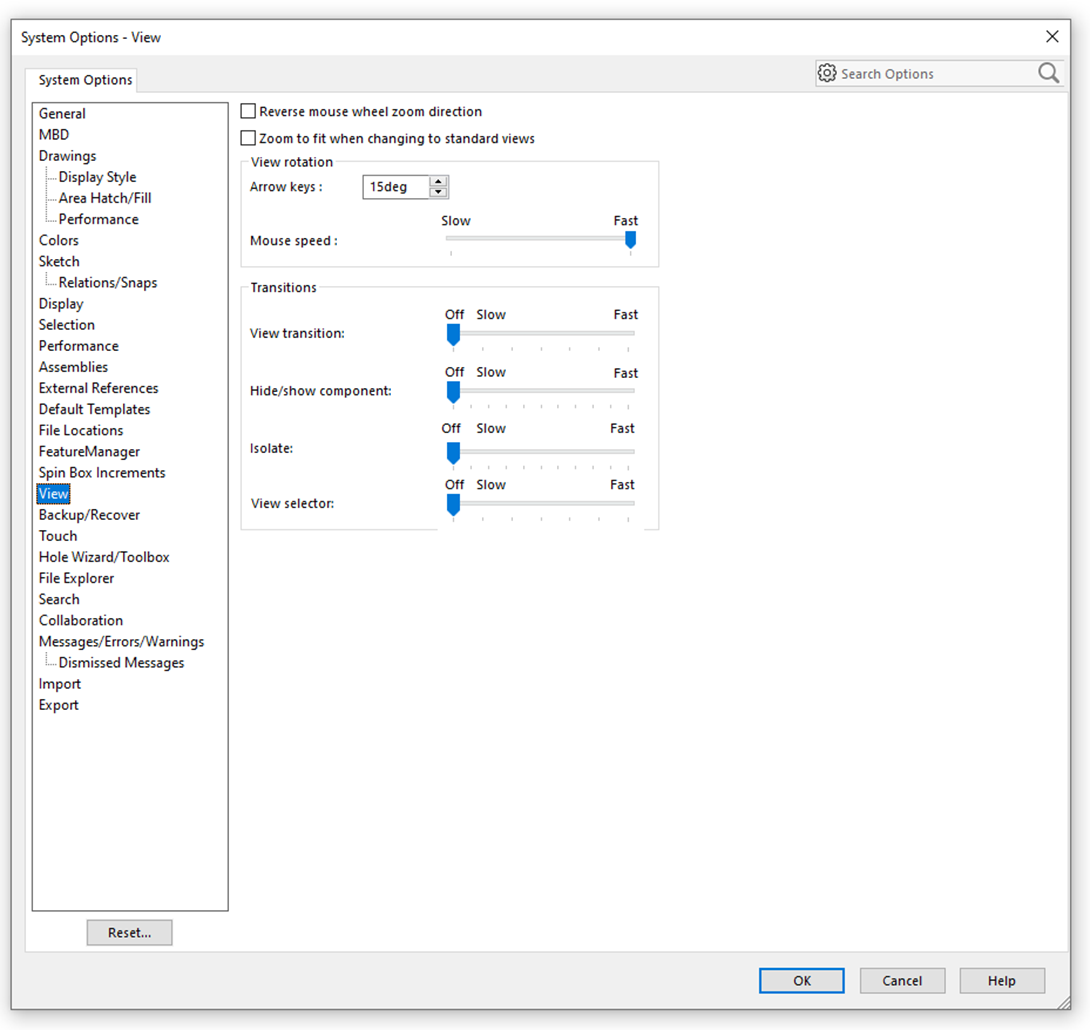Click the magnifying glass search icon
Viewport: 1090px width, 1030px height.
[1047, 72]
